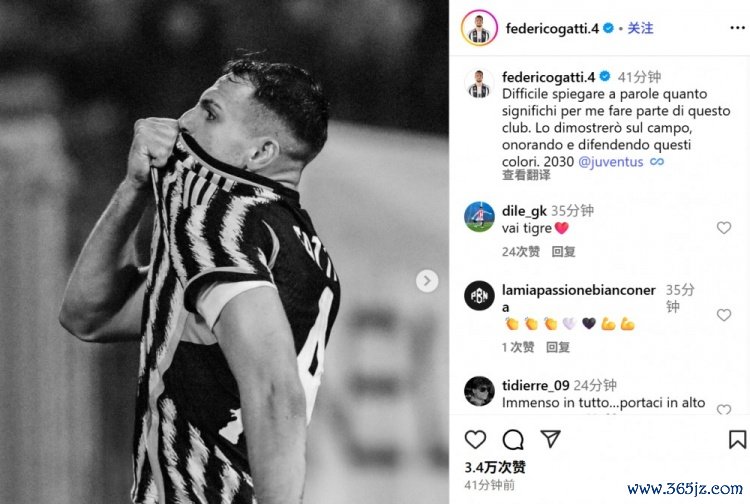
Task: Open comment box via speech bubble icon
Action: [513, 439]
